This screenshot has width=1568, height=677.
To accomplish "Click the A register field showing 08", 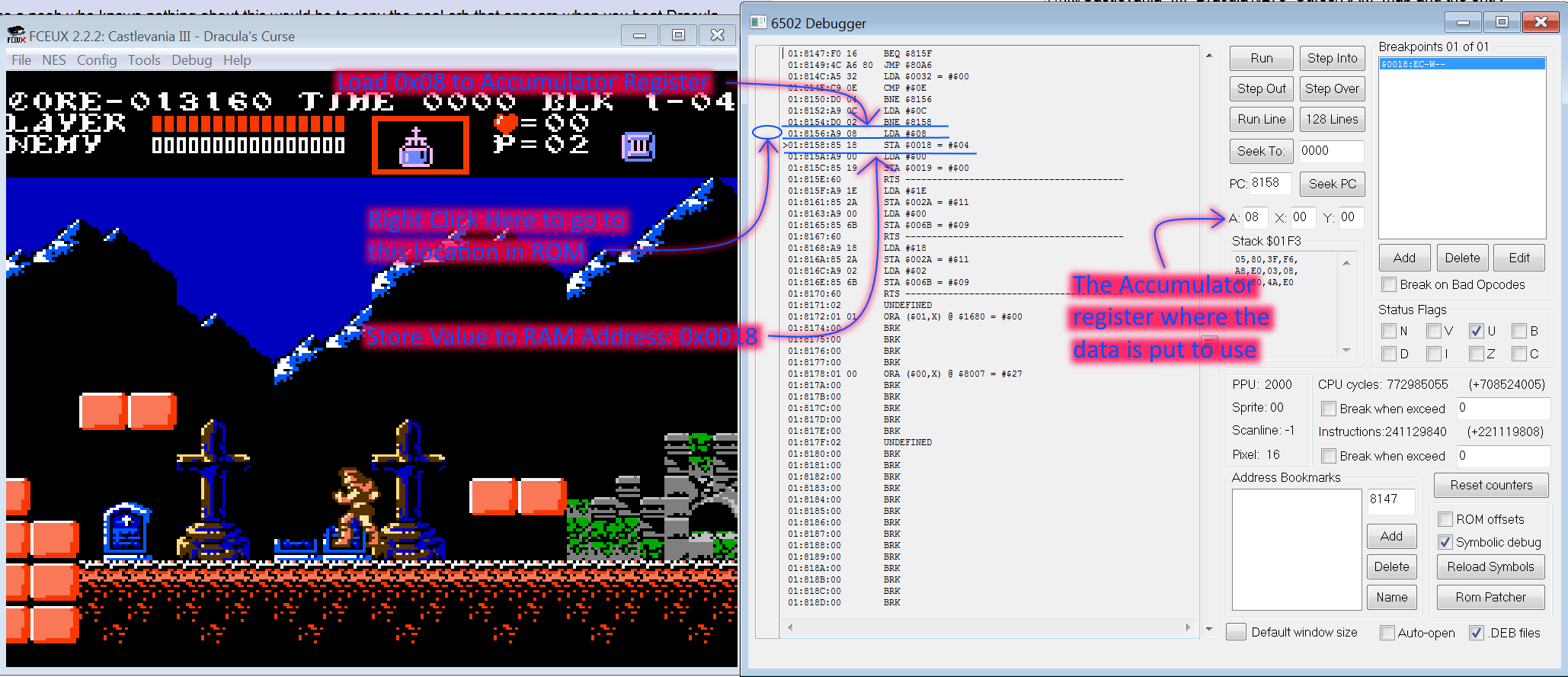I will tap(1255, 217).
